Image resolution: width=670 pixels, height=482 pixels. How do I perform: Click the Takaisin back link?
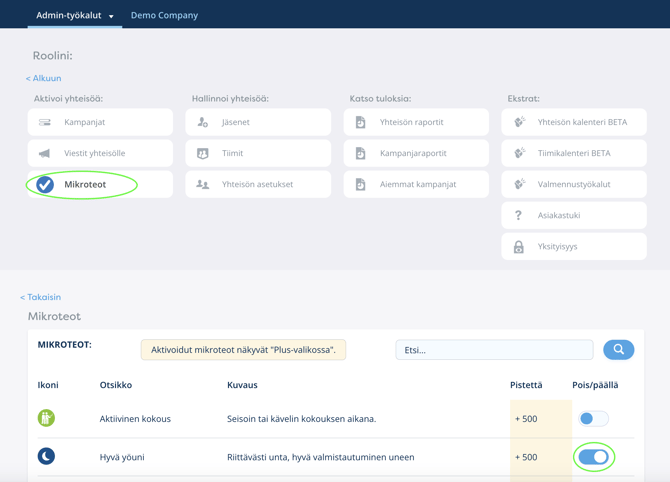point(41,297)
